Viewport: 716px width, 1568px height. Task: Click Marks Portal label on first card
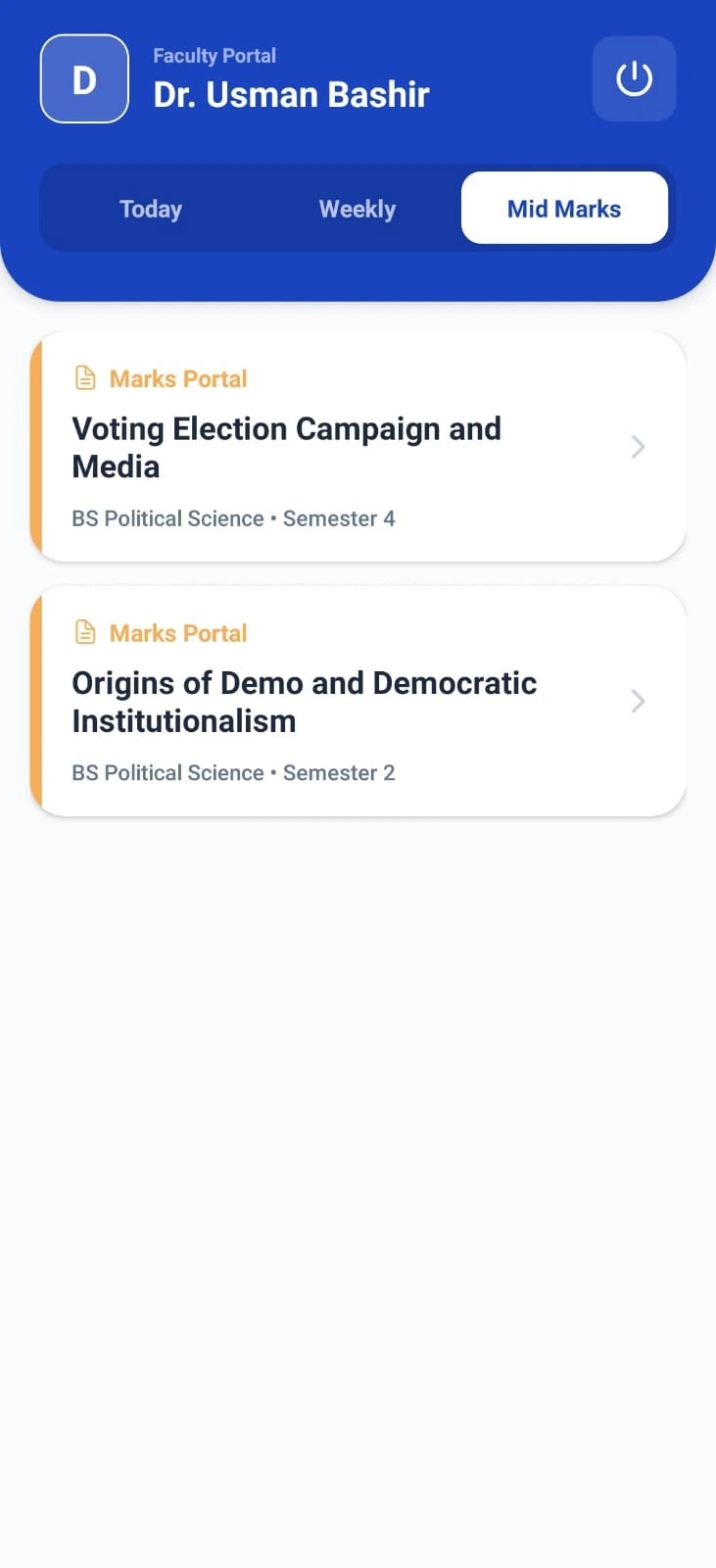point(178,378)
